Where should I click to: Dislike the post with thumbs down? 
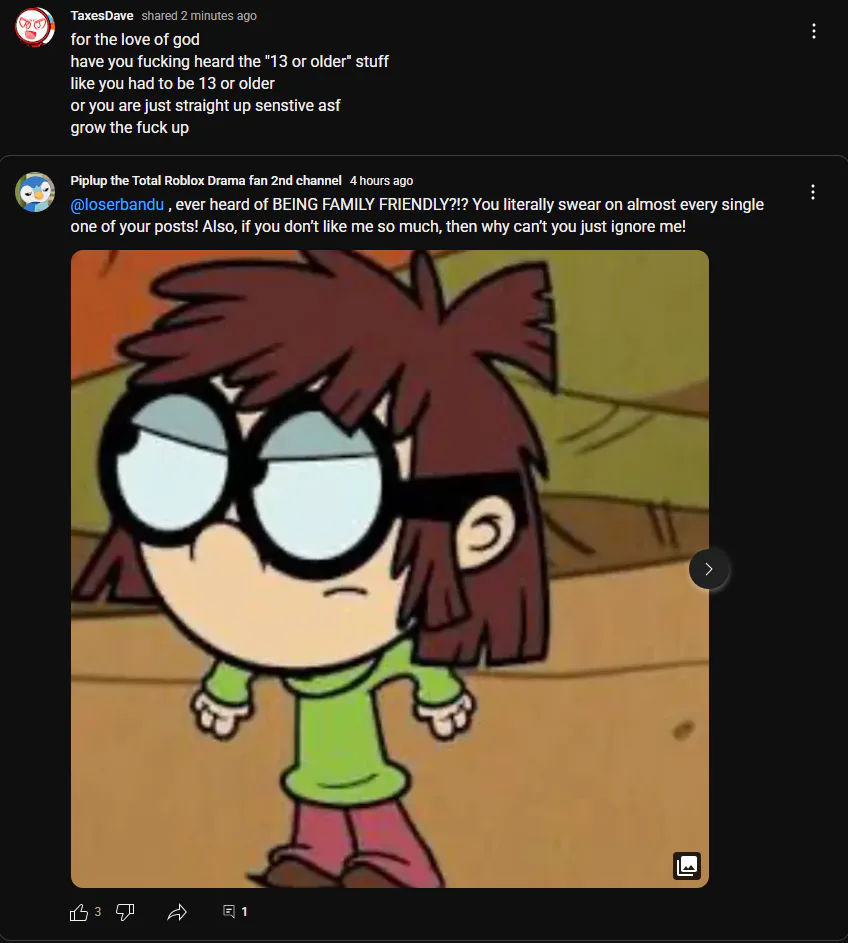coord(125,912)
